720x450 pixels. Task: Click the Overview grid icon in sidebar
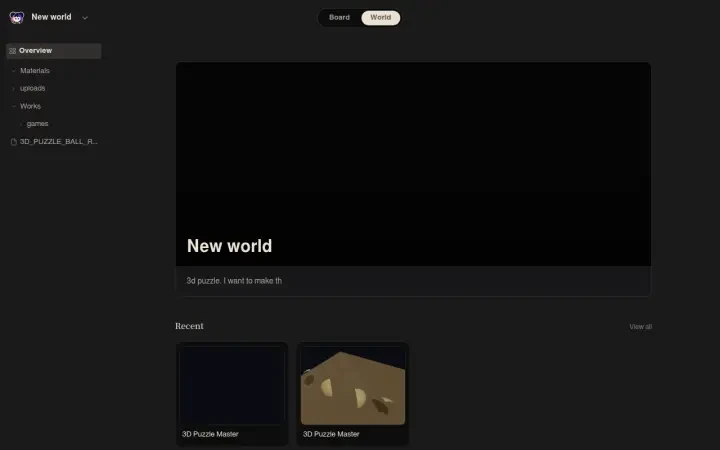12,51
